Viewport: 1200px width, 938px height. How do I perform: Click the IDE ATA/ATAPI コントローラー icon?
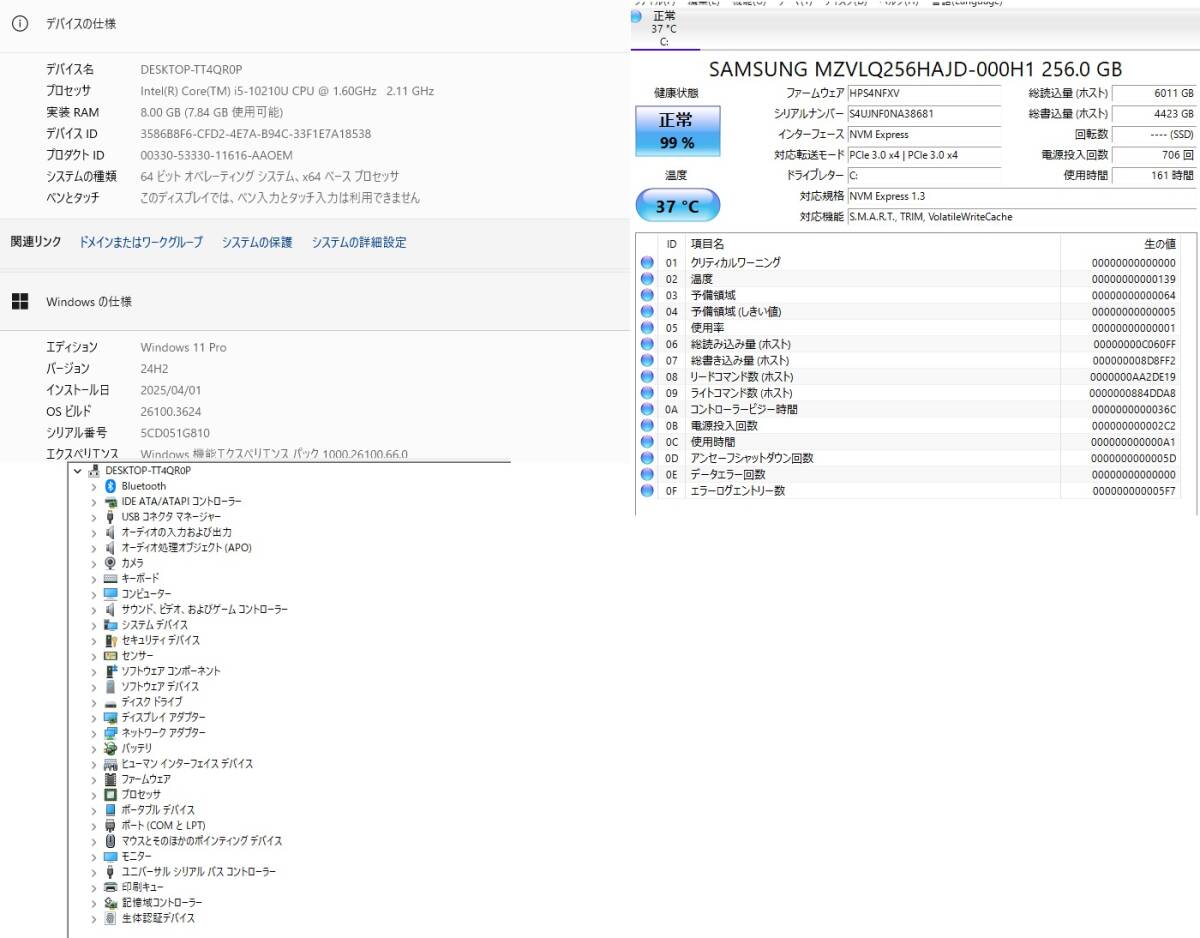coord(111,501)
